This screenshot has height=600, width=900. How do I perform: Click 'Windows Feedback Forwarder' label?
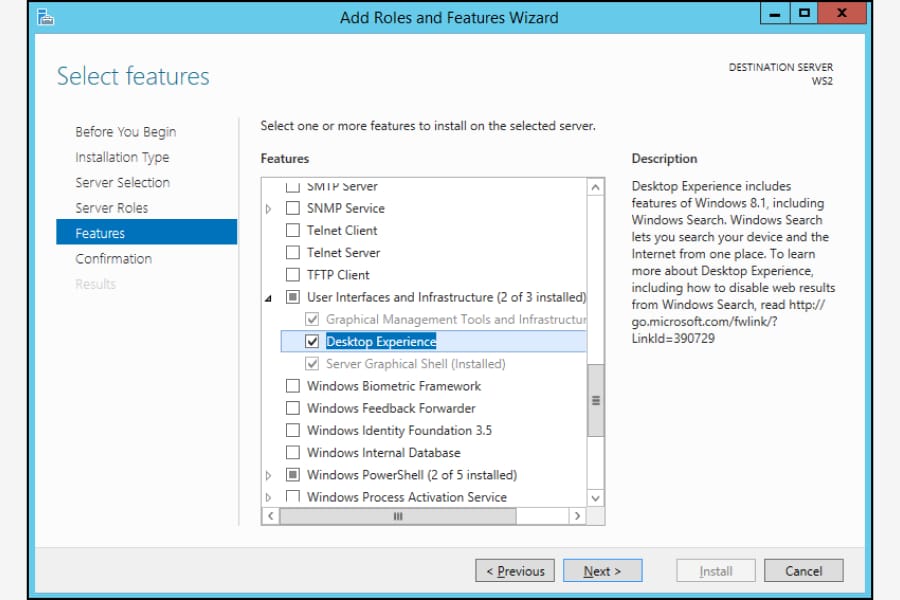[391, 408]
